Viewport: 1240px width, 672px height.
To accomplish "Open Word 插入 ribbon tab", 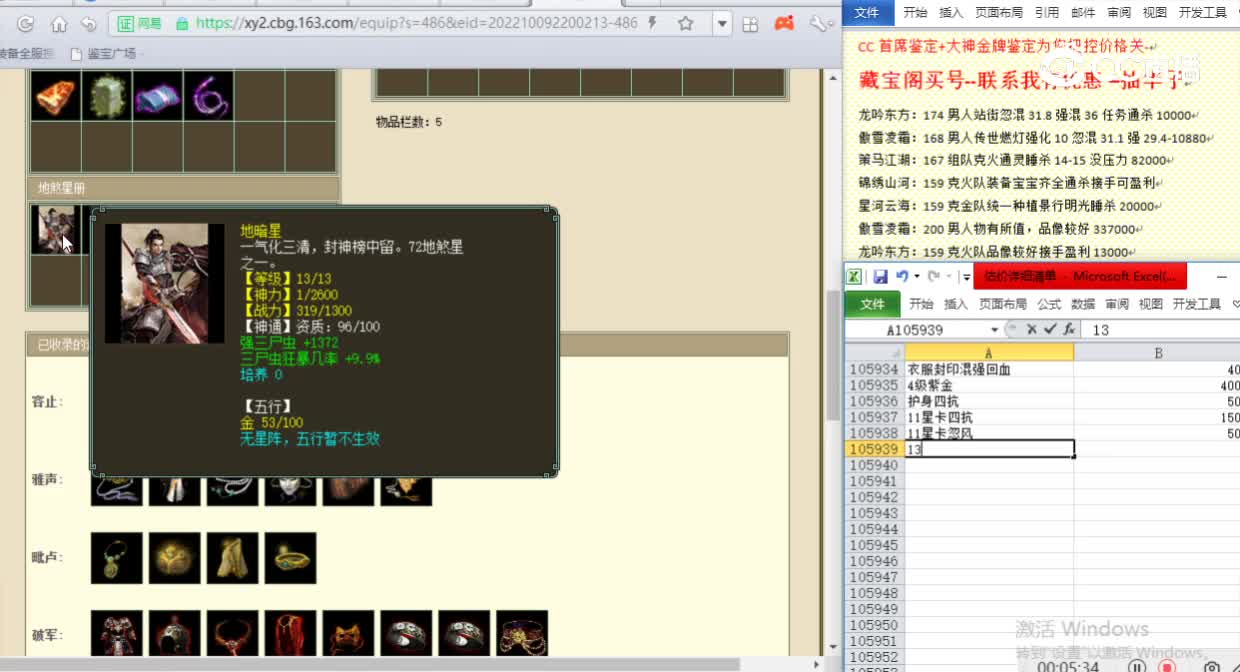I will coord(951,13).
